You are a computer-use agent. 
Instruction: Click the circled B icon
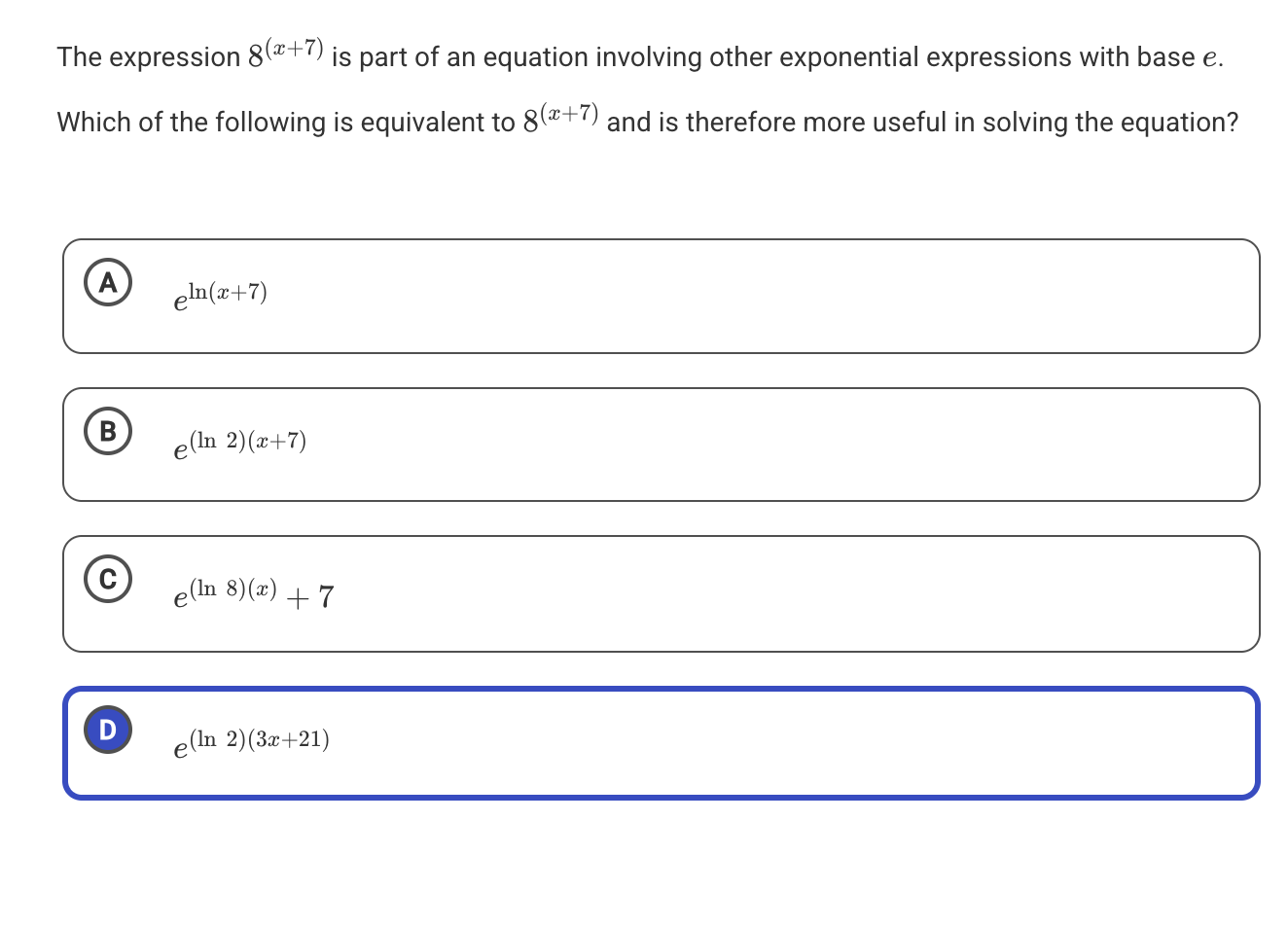pos(108,432)
